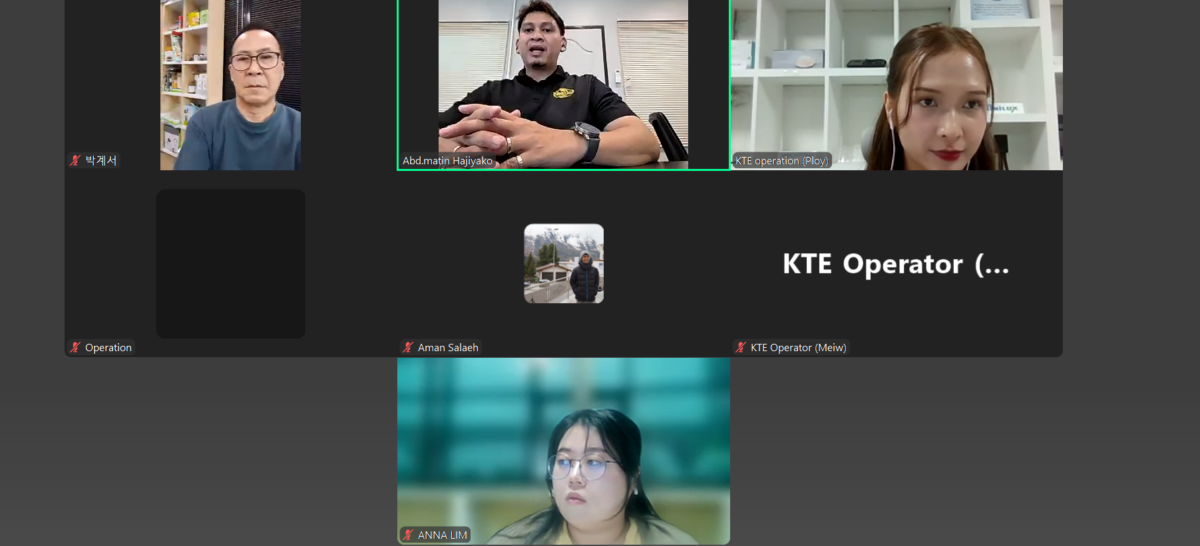The height and width of the screenshot is (546, 1200).
Task: Click KTE Operator (Meiw) muted mic icon
Action: pos(741,348)
